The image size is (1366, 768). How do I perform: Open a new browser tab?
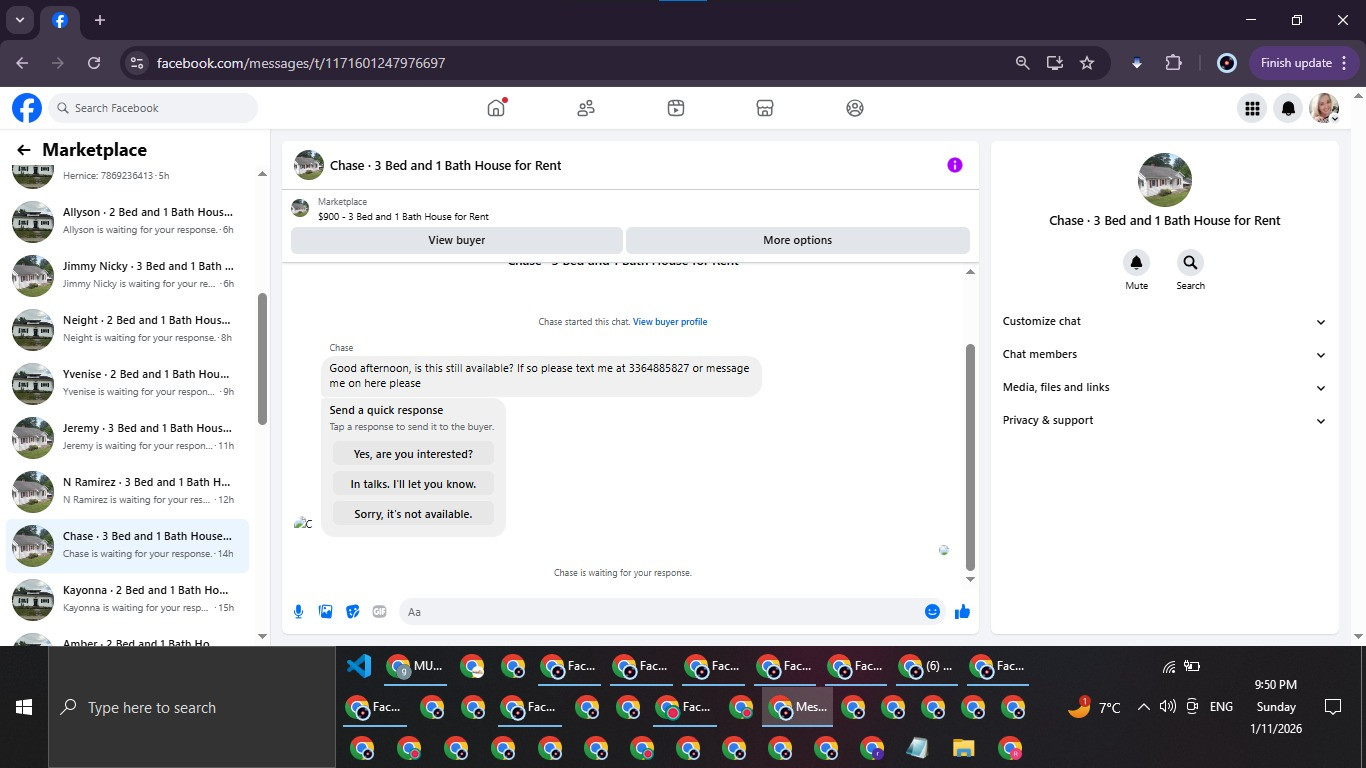click(x=99, y=20)
